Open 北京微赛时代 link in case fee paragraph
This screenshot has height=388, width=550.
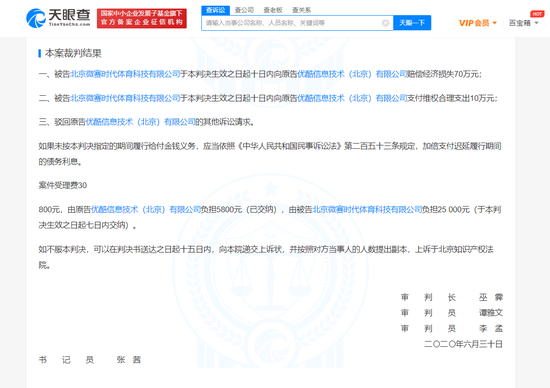pyautogui.click(x=367, y=209)
